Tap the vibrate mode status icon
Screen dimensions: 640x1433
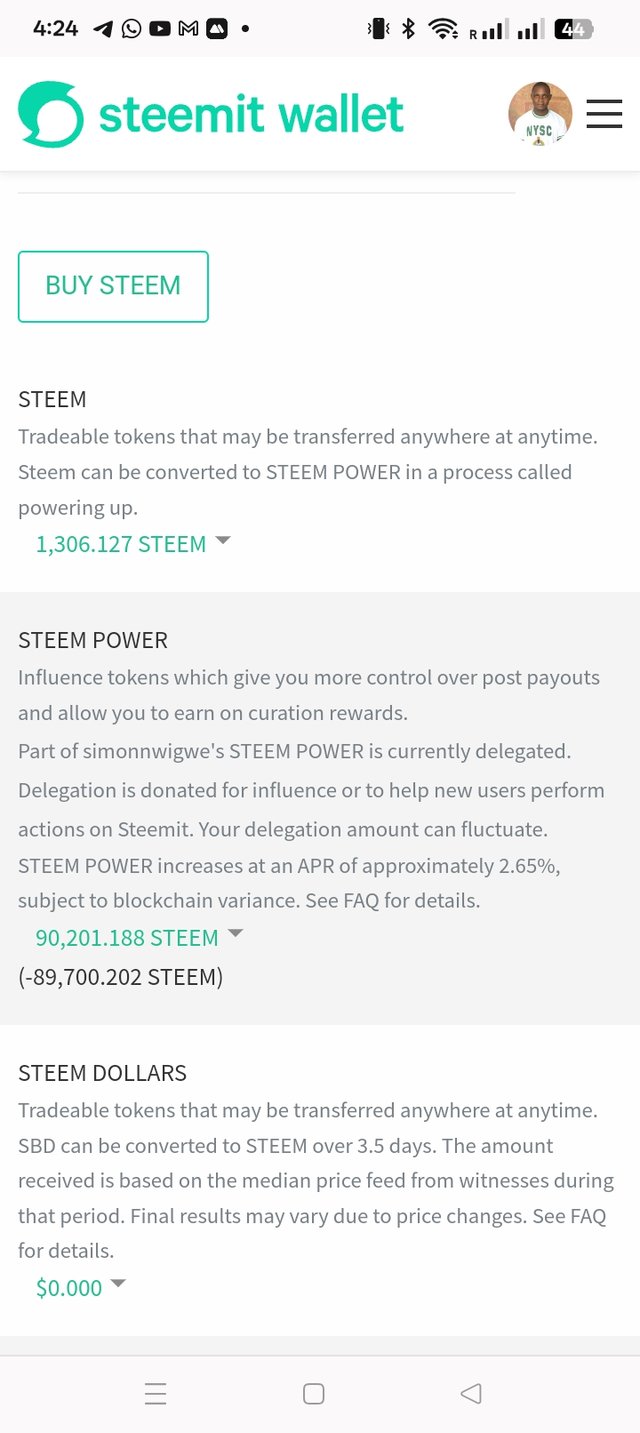pos(378,29)
